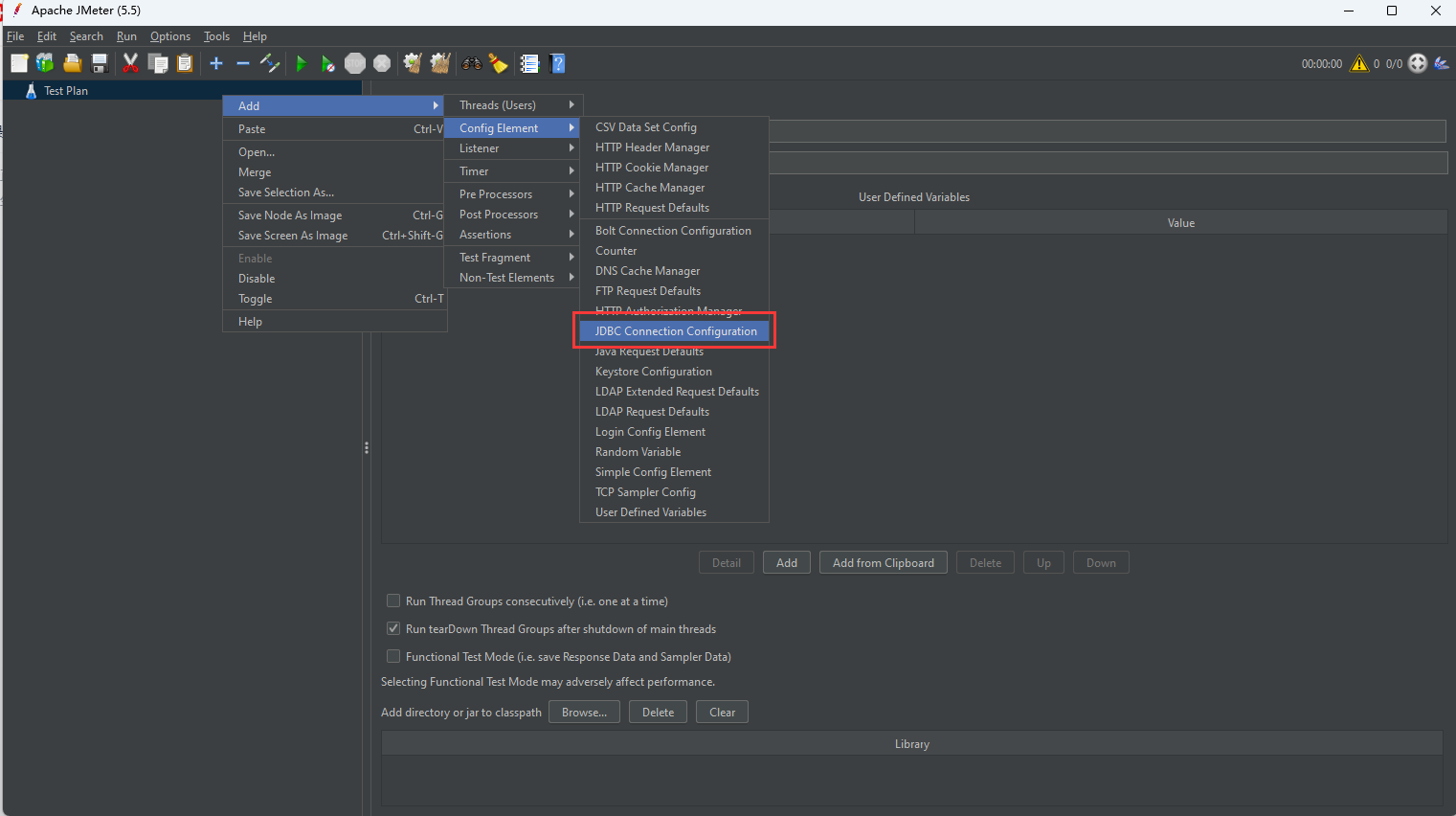This screenshot has height=816, width=1456.
Task: Expand all nodes with the plus icon
Action: 216,63
